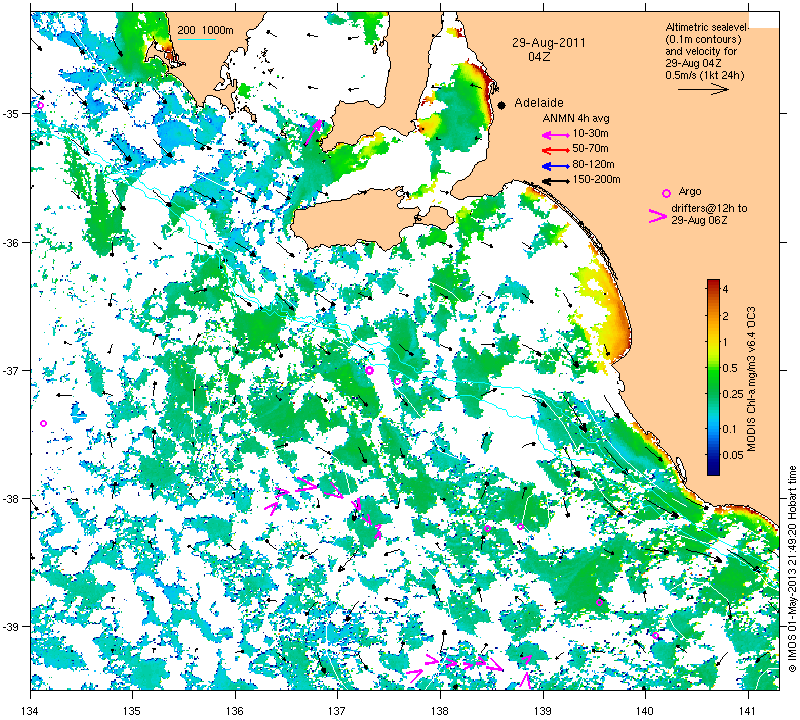The image size is (800, 720).
Task: Click the bold Argo circle near 137.3E 37S
Action: 369,370
